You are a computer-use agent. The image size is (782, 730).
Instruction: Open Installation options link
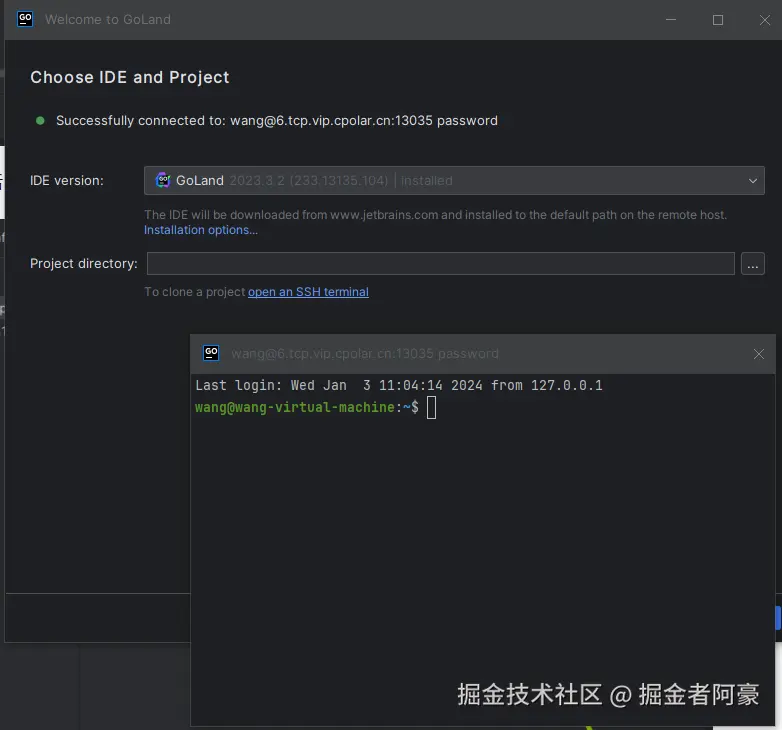pos(200,230)
